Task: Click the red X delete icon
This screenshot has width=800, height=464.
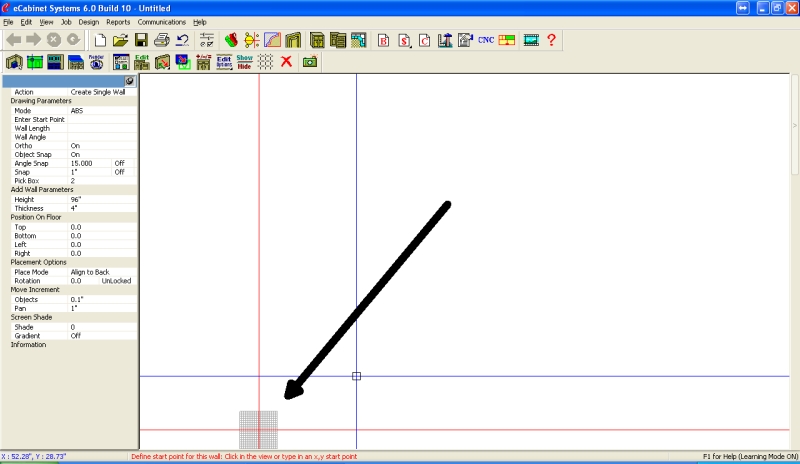Action: tap(286, 61)
